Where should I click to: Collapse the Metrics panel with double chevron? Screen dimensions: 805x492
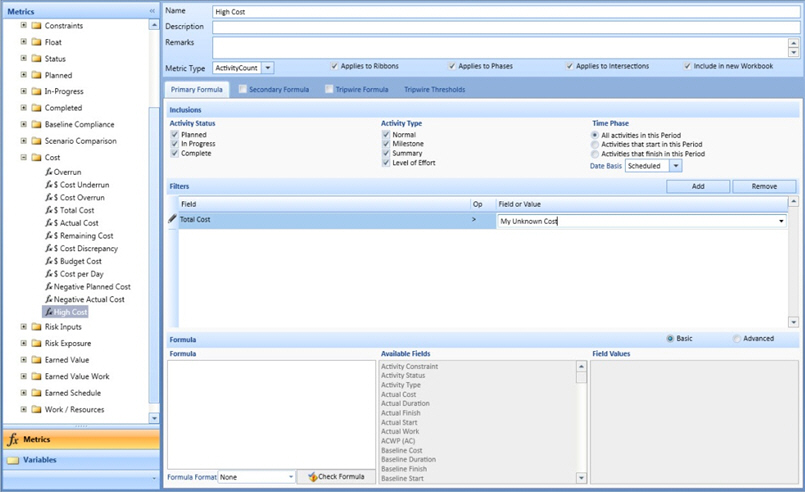tap(153, 11)
